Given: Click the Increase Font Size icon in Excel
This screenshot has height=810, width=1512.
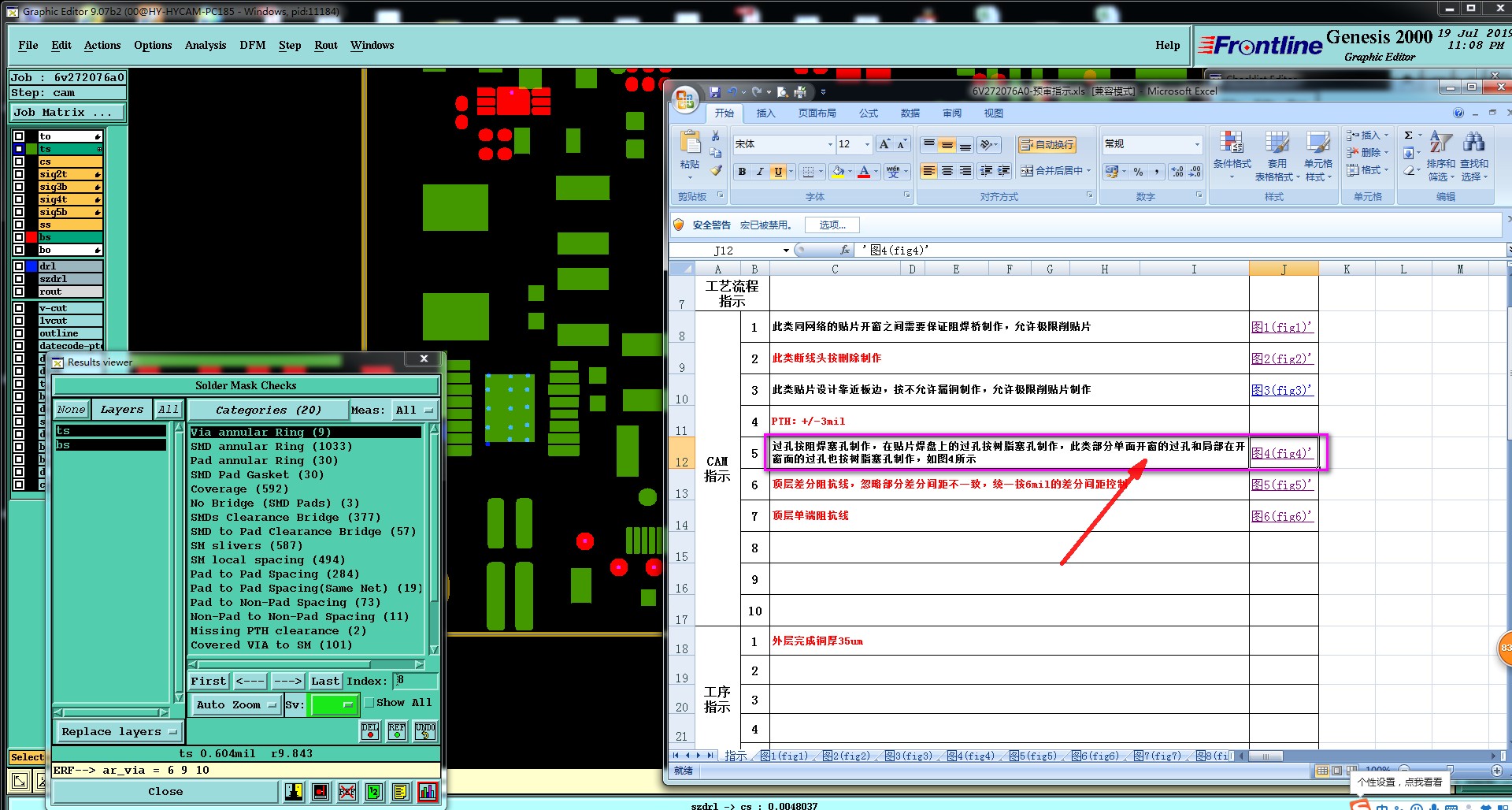Looking at the screenshot, I should pyautogui.click(x=884, y=144).
